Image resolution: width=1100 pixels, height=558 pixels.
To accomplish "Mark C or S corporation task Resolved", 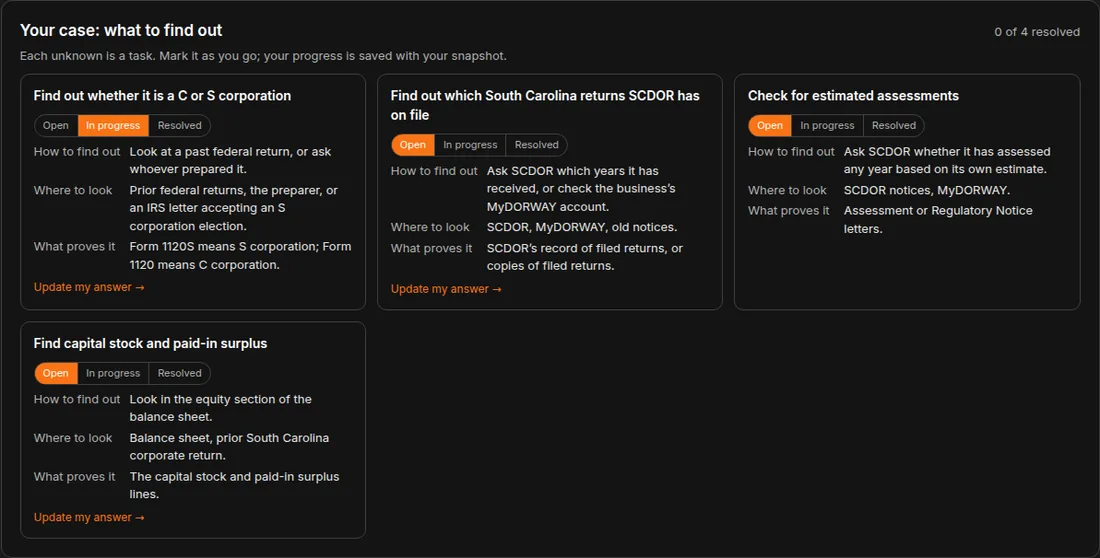I will 180,126.
